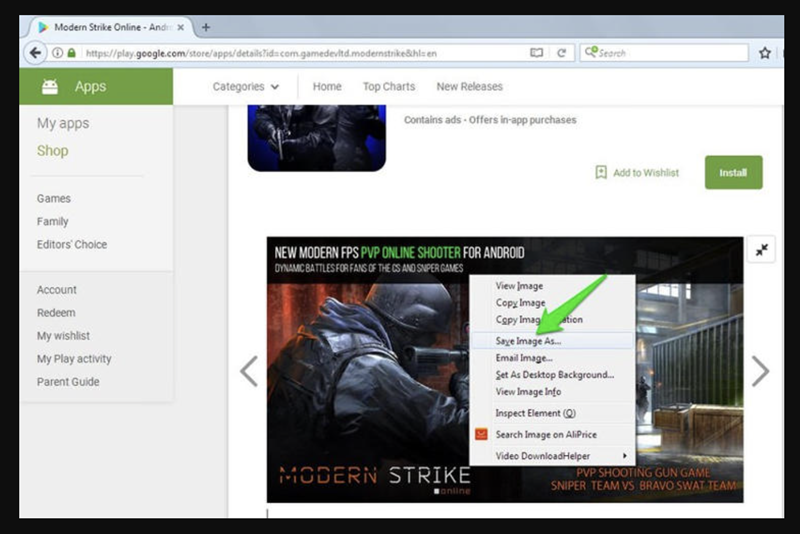Image resolution: width=800 pixels, height=534 pixels.
Task: Open the Top Charts link
Action: point(389,87)
